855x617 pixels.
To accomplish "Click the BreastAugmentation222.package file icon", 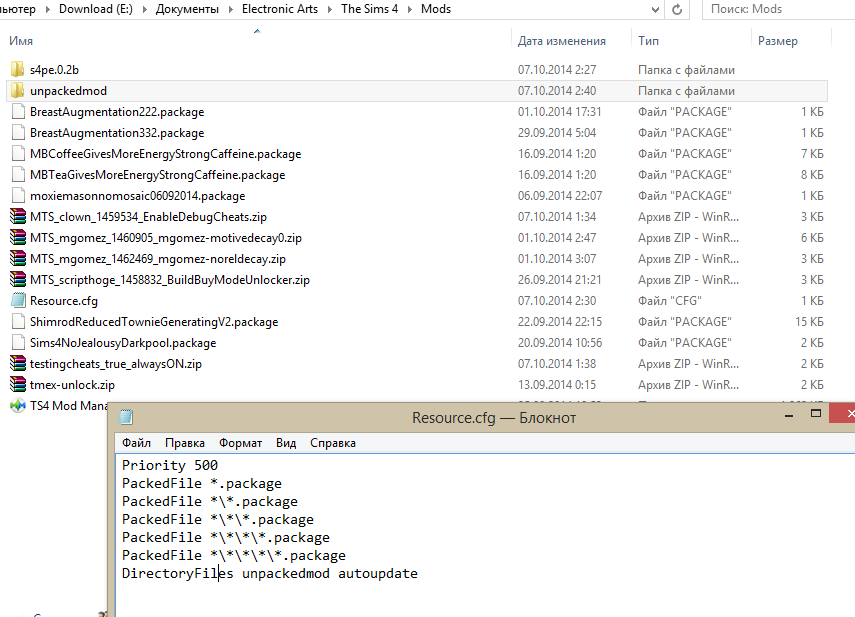I will [18, 112].
